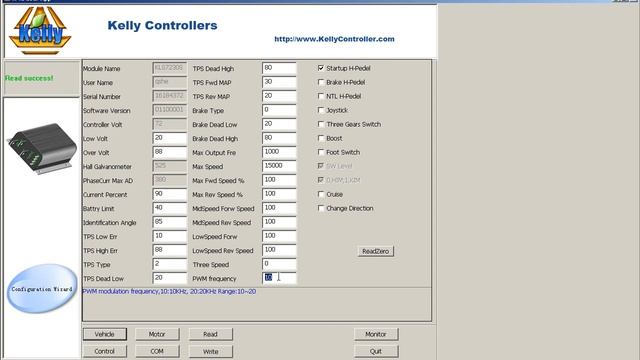This screenshot has width=640, height=360.
Task: Click the PWM modulation frequency hint text
Action: click(169, 291)
